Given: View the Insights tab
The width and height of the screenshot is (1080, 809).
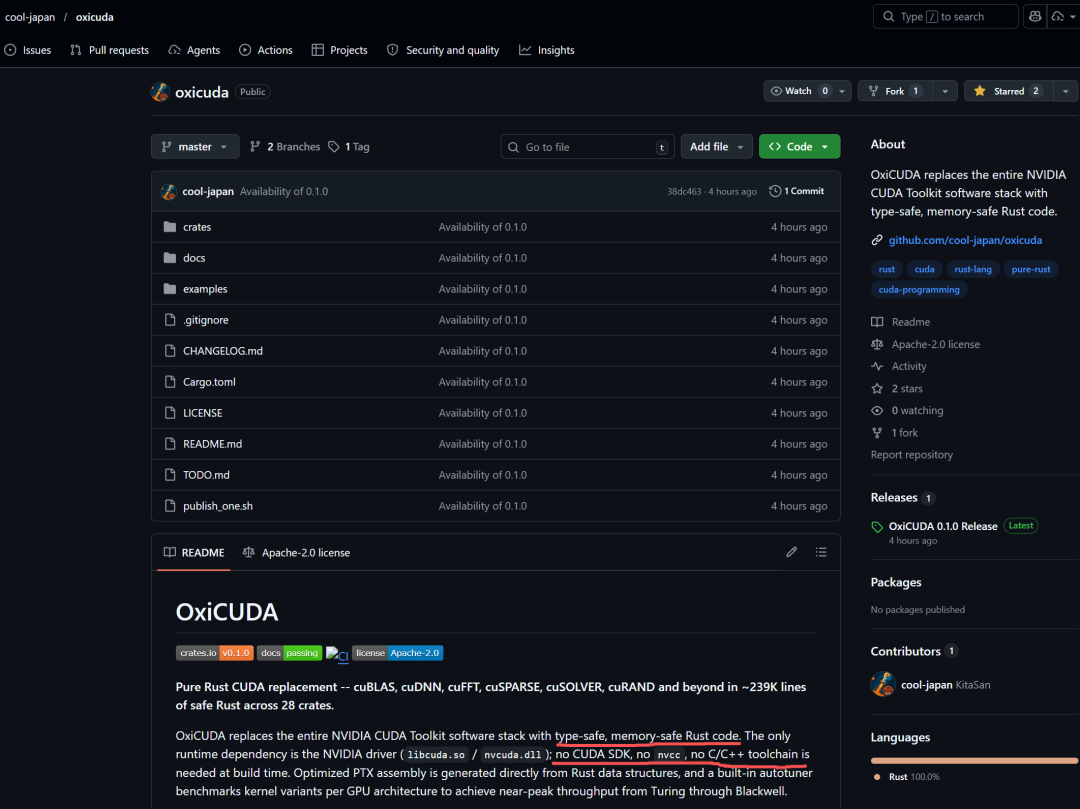Looking at the screenshot, I should click(x=547, y=50).
